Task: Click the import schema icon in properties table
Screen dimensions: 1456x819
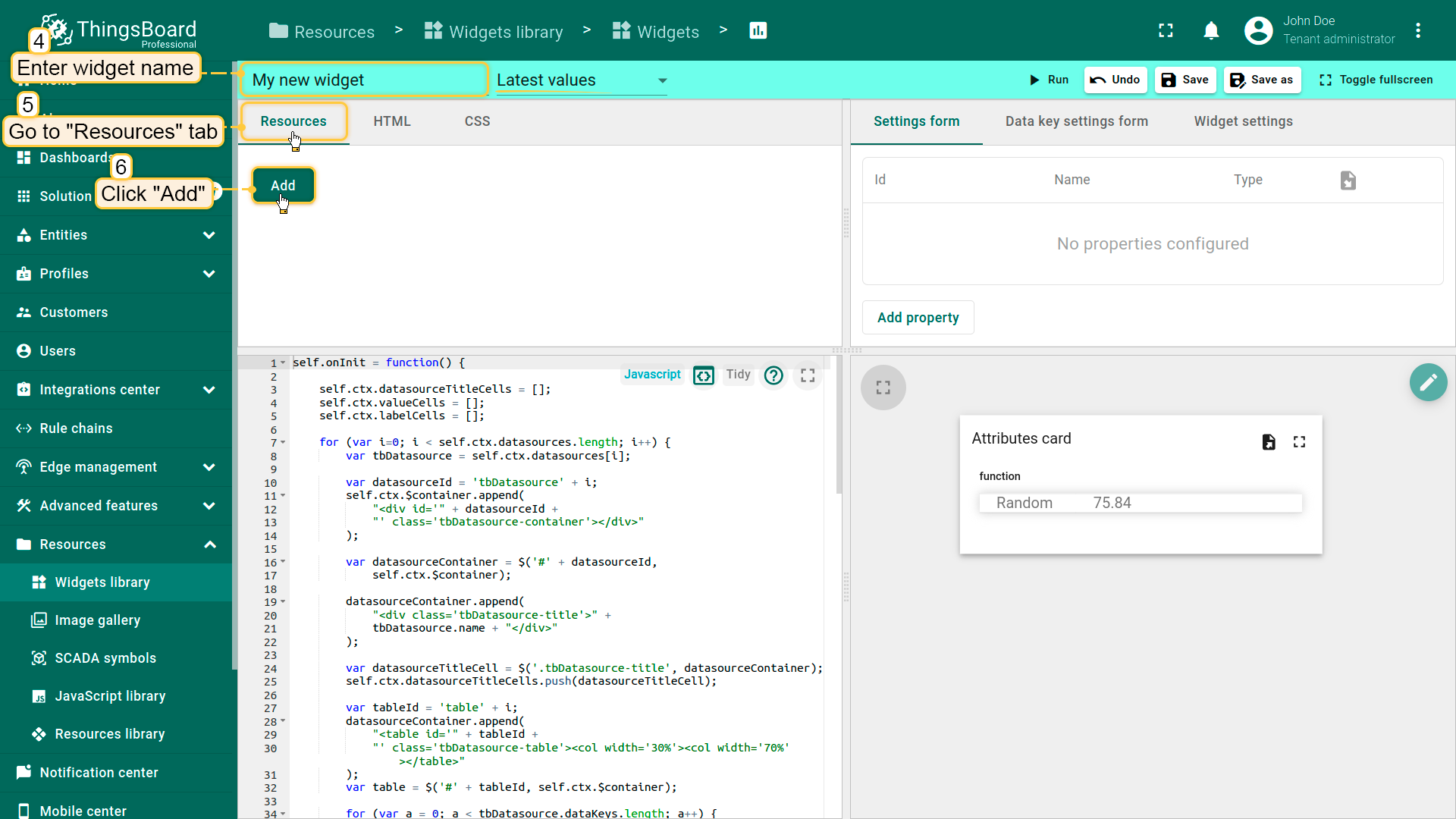Action: tap(1348, 180)
